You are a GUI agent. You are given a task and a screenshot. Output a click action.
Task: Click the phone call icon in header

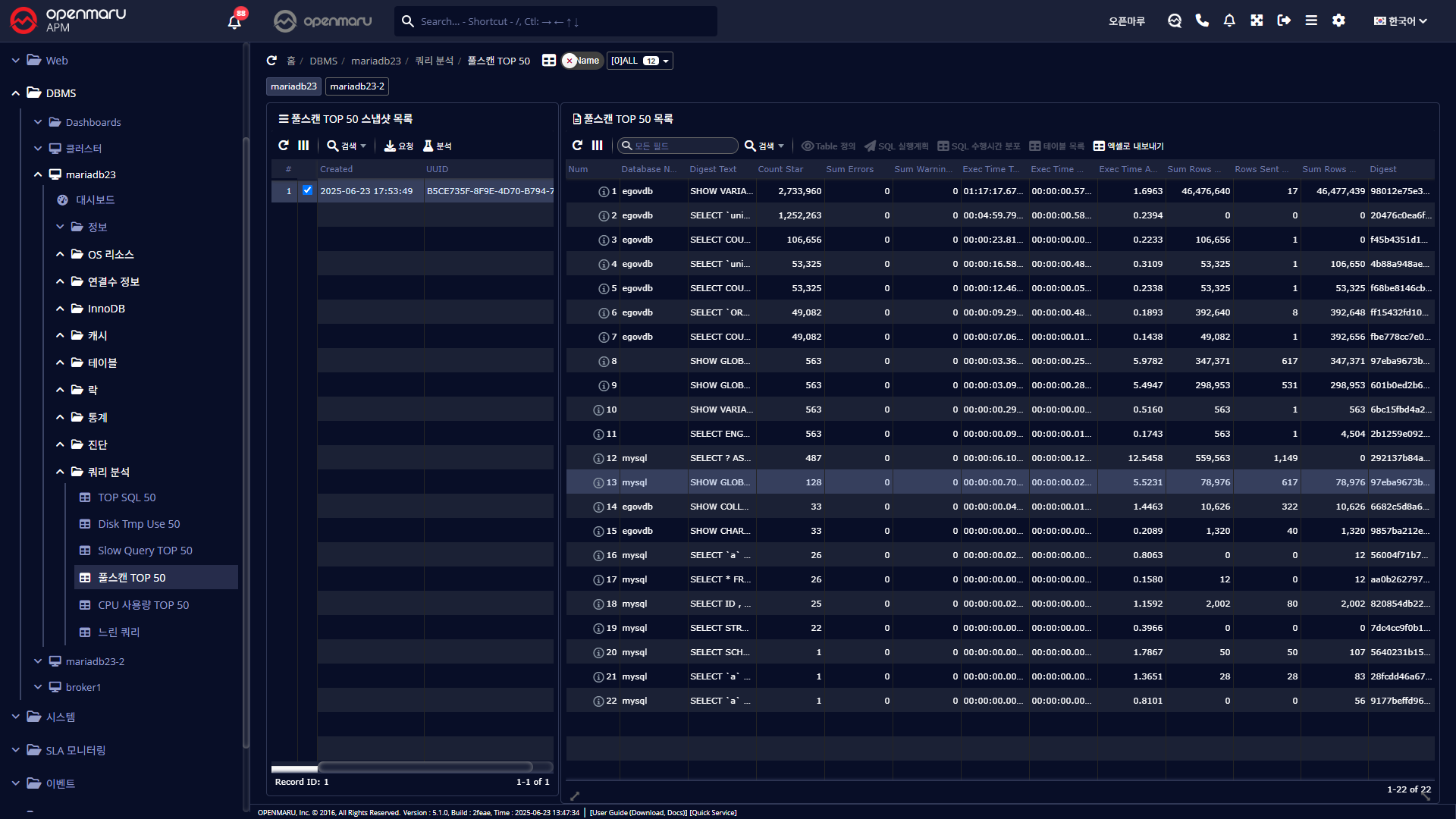point(1202,20)
